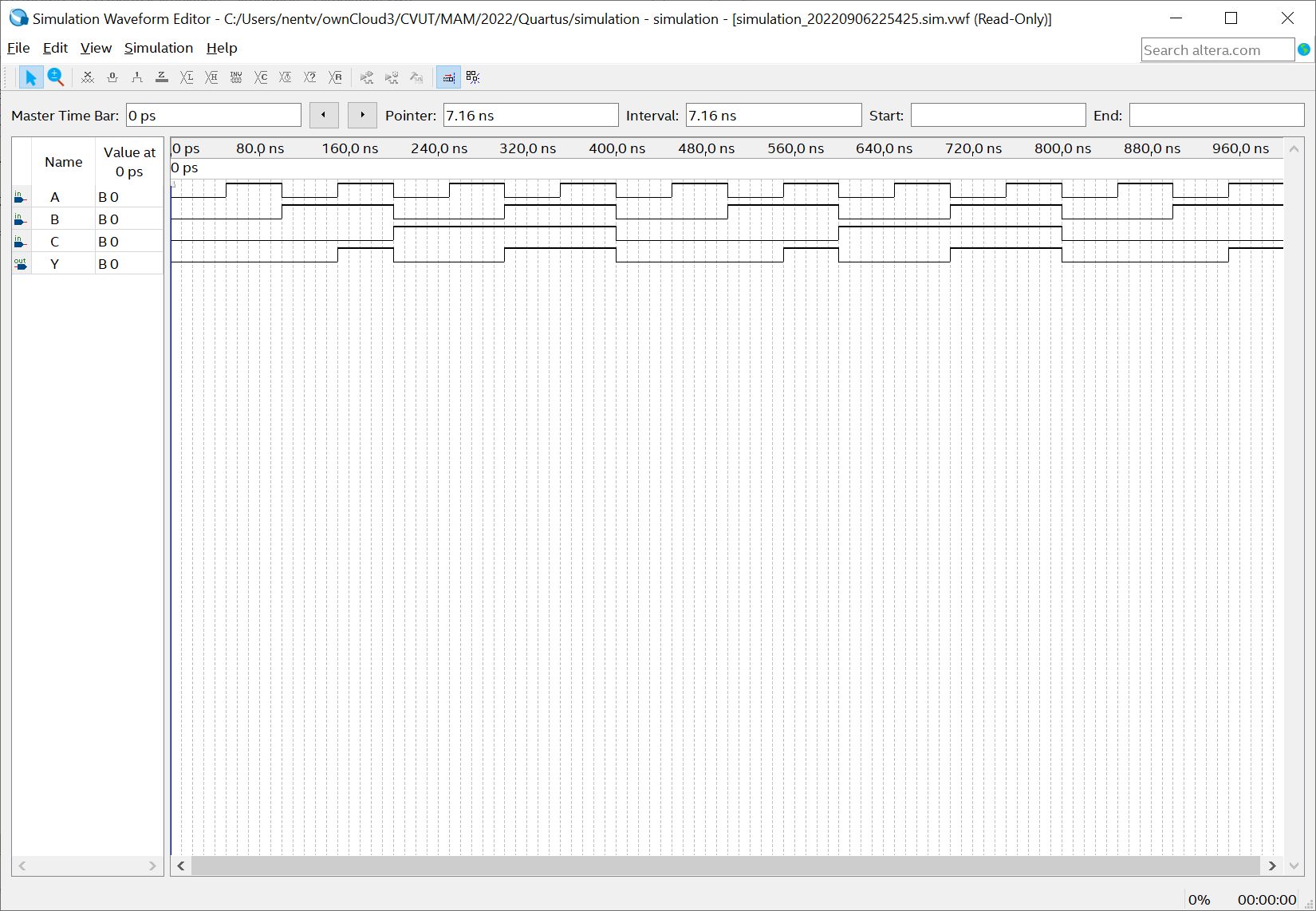Step master time bar to next transition
1316x911 pixels.
pyautogui.click(x=362, y=115)
